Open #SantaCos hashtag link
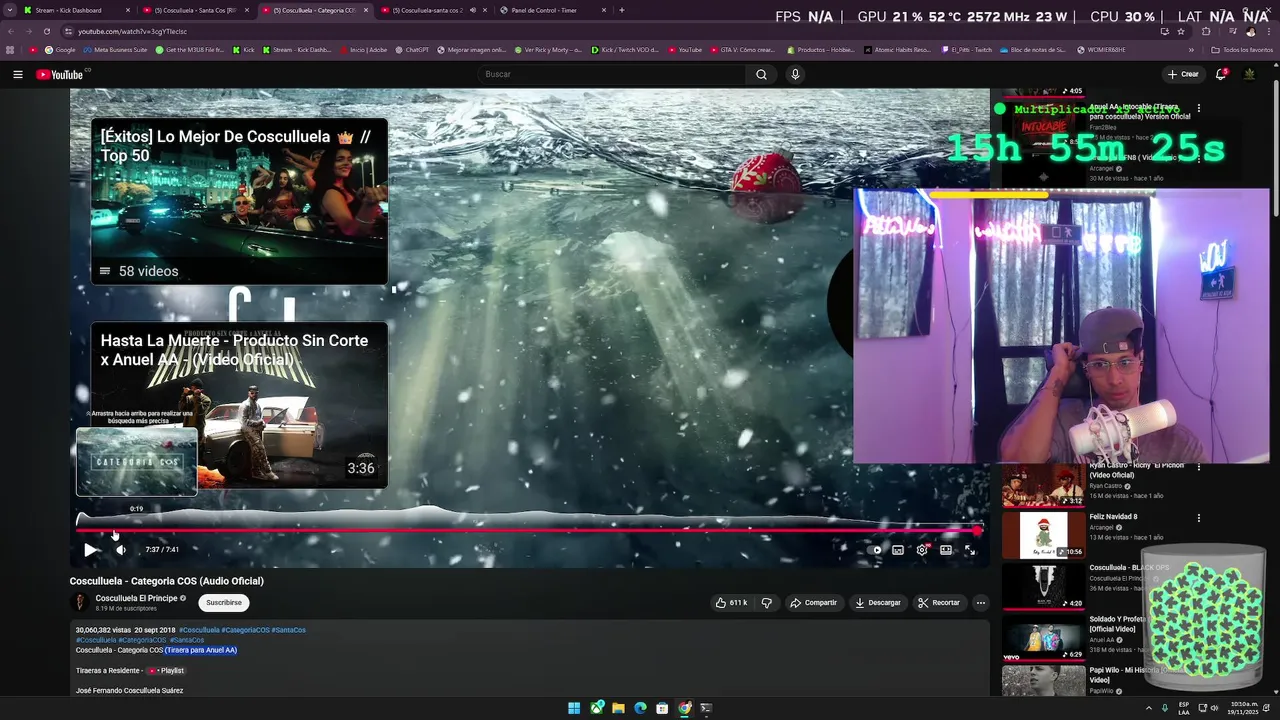 tap(289, 630)
